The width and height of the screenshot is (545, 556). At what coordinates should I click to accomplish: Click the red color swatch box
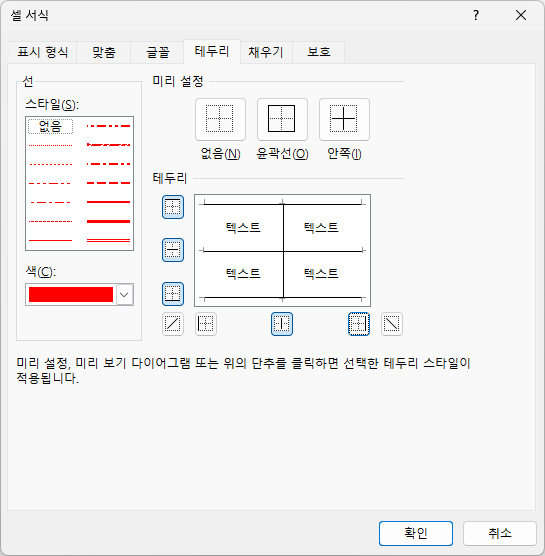coord(71,295)
